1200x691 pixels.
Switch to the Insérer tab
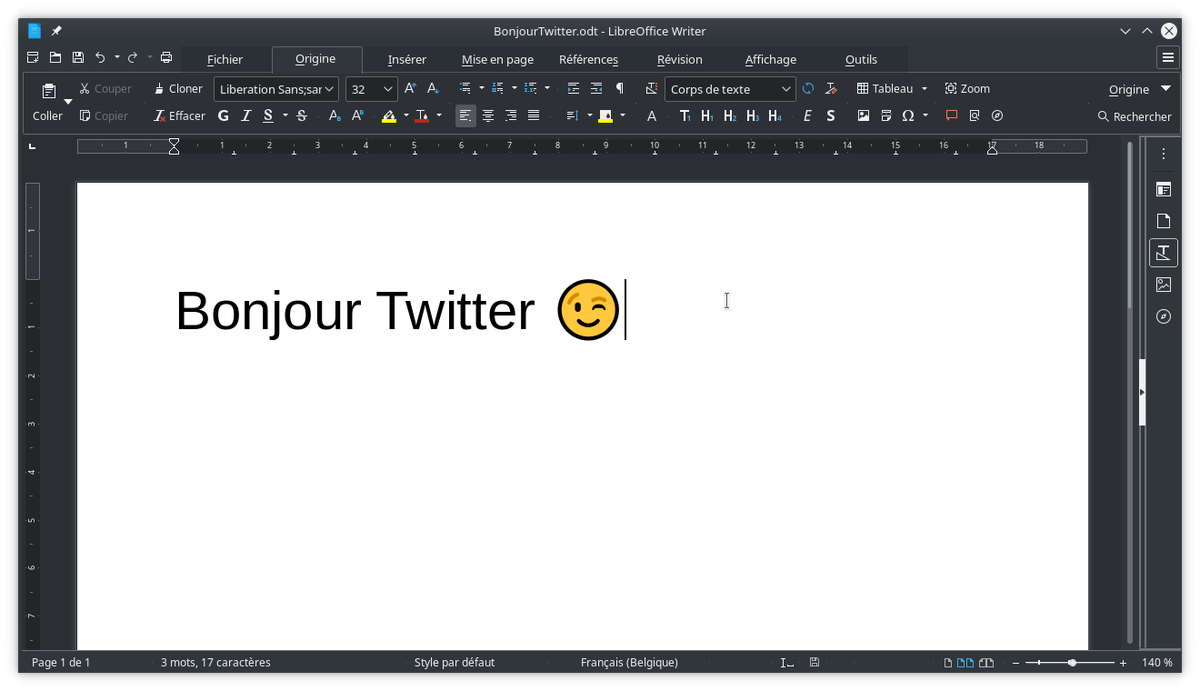click(x=407, y=60)
